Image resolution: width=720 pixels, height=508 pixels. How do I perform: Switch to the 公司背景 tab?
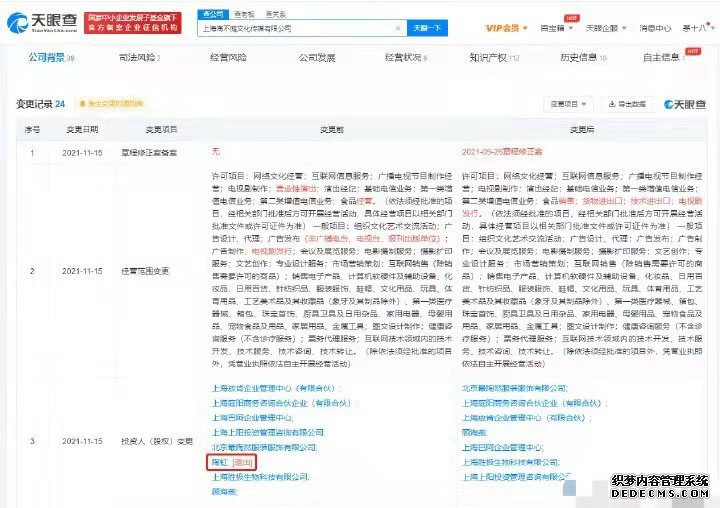51,57
